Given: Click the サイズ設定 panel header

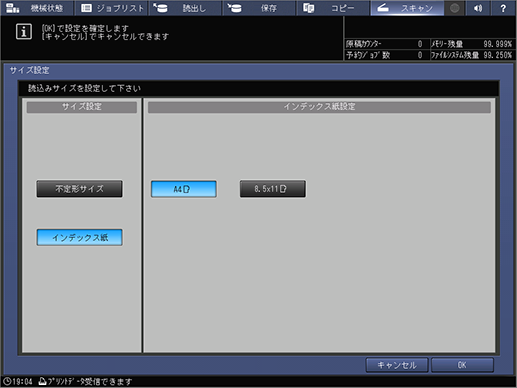Looking at the screenshot, I should [x=82, y=107].
